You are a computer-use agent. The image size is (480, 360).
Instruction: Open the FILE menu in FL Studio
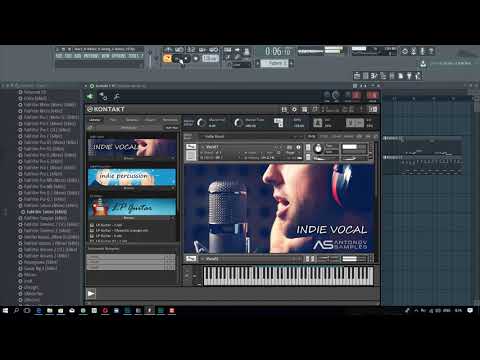(x=59, y=56)
